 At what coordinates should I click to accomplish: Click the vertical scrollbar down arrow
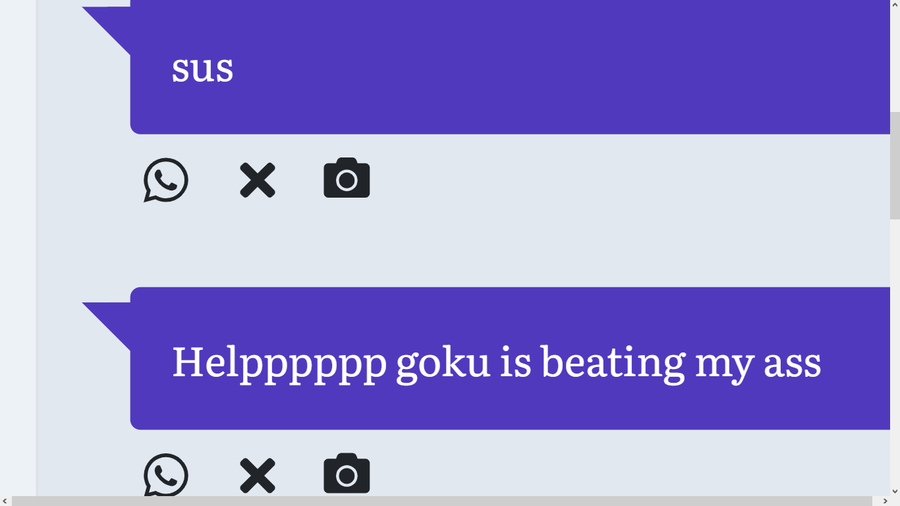(895, 491)
